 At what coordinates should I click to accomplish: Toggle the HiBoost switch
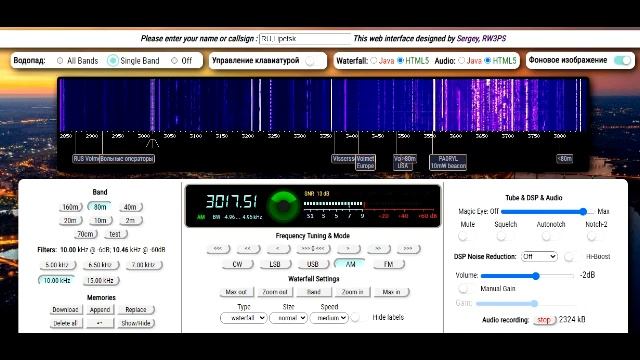(x=572, y=257)
